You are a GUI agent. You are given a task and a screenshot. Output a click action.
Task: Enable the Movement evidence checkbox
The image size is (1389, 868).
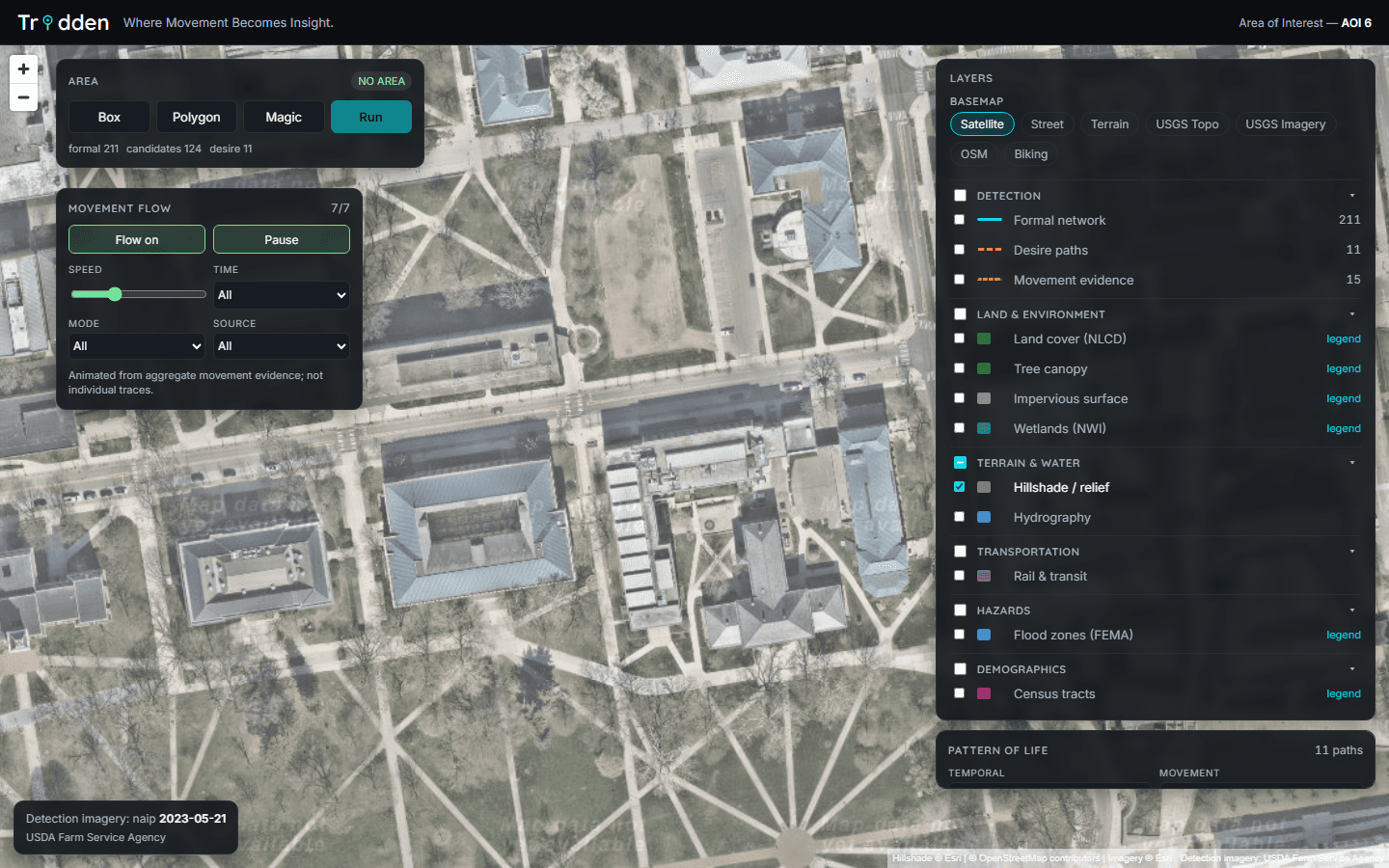coord(959,280)
